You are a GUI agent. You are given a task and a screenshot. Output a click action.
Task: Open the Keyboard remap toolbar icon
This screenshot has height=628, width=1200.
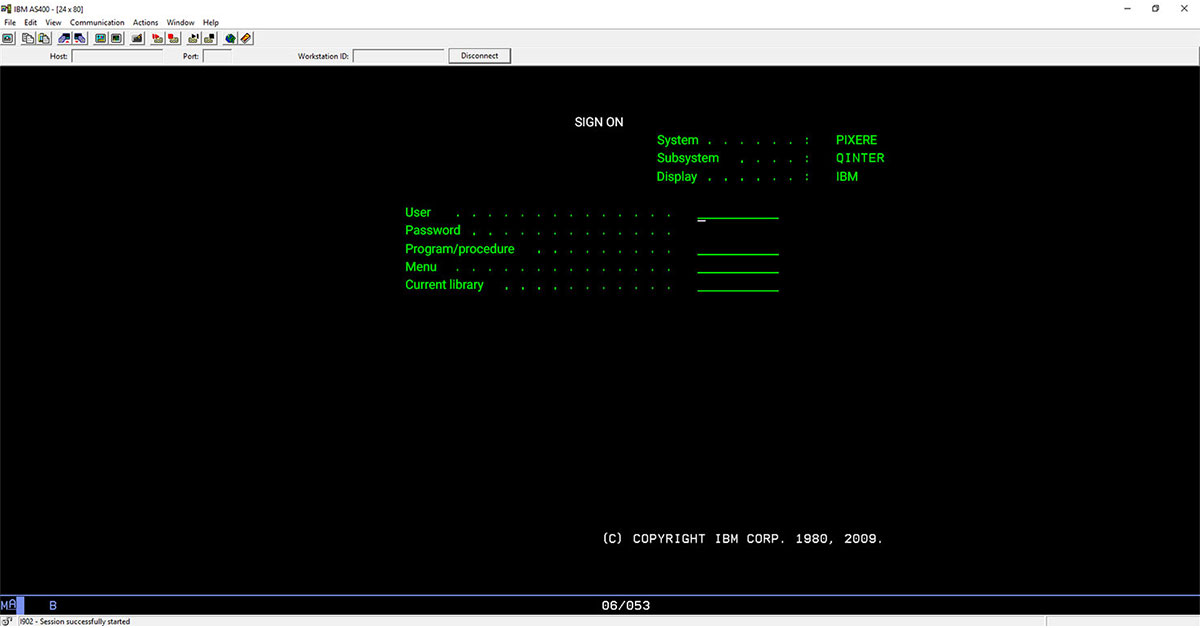[137, 38]
